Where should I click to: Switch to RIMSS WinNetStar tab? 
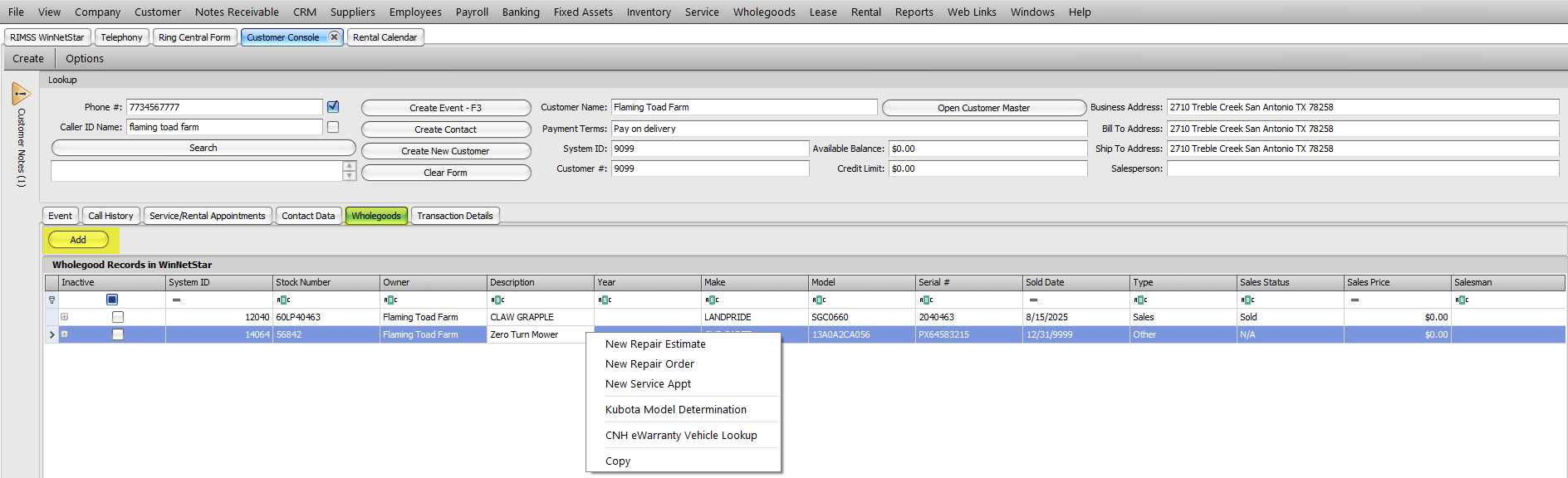[47, 37]
